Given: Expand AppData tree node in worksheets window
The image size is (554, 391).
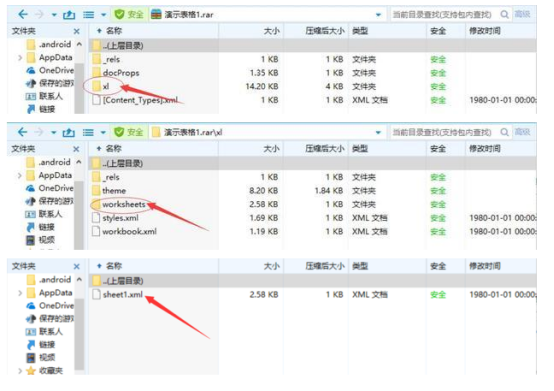Looking at the screenshot, I should [20, 176].
